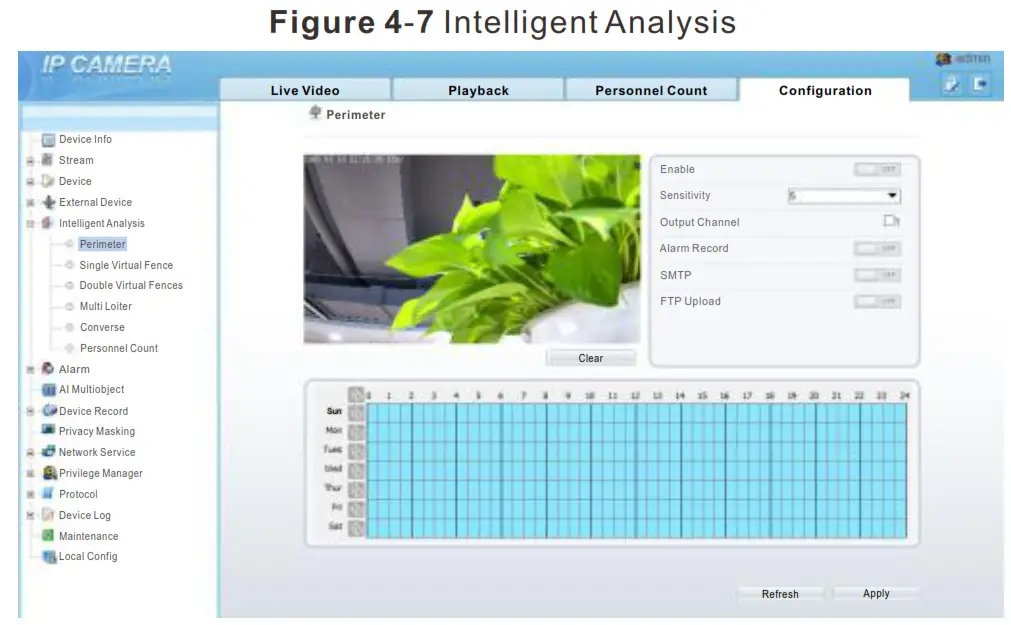
Task: Click Apply to save settings
Action: point(876,593)
